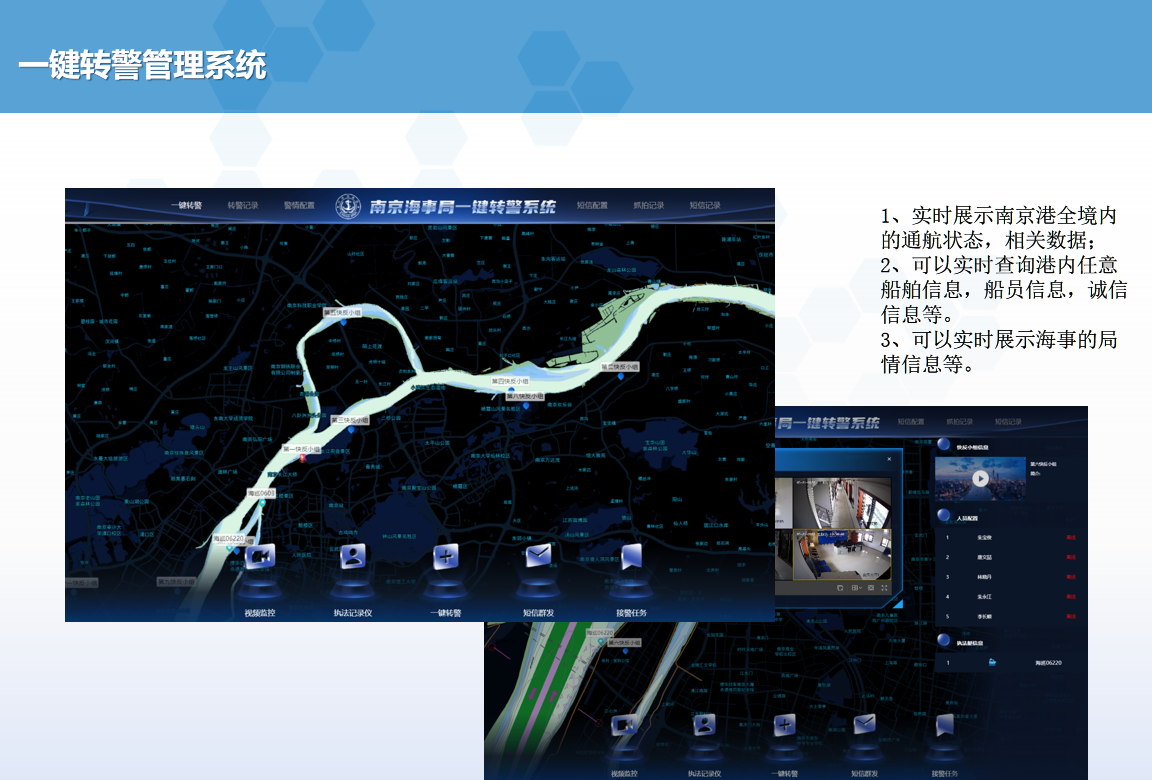The image size is (1152, 780).
Task: Switch to the 转警记录 tab
Action: [x=242, y=206]
